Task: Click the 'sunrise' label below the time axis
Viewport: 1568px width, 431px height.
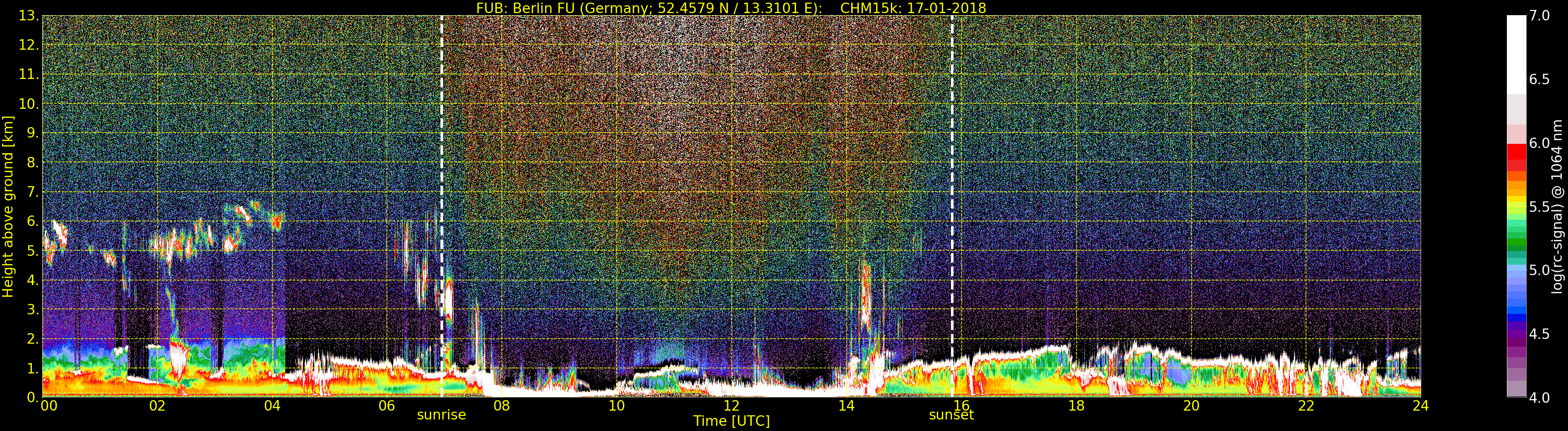Action: [442, 415]
